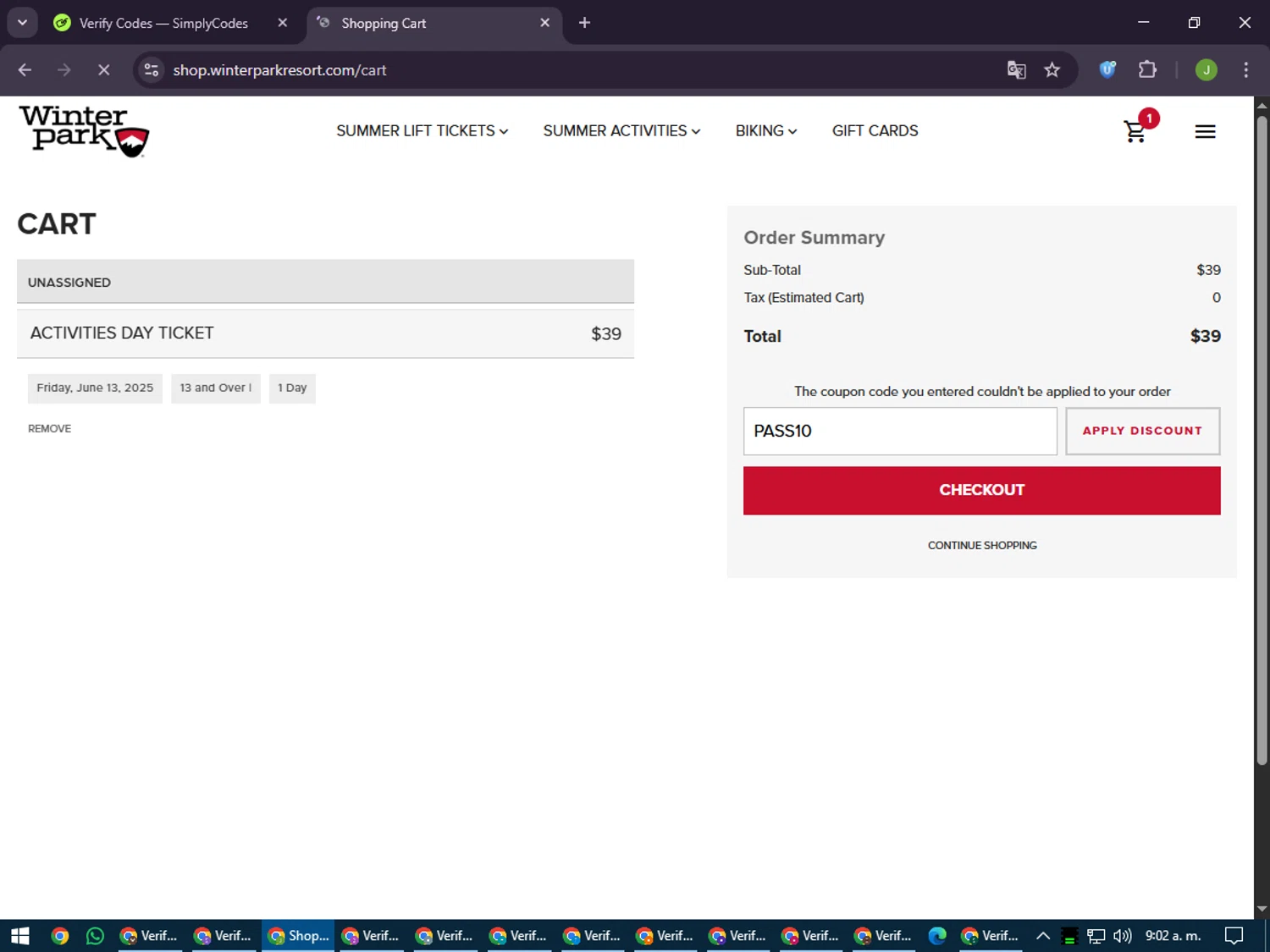The image size is (1270, 952).
Task: Open Chrome profile avatar J
Action: pyautogui.click(x=1206, y=70)
